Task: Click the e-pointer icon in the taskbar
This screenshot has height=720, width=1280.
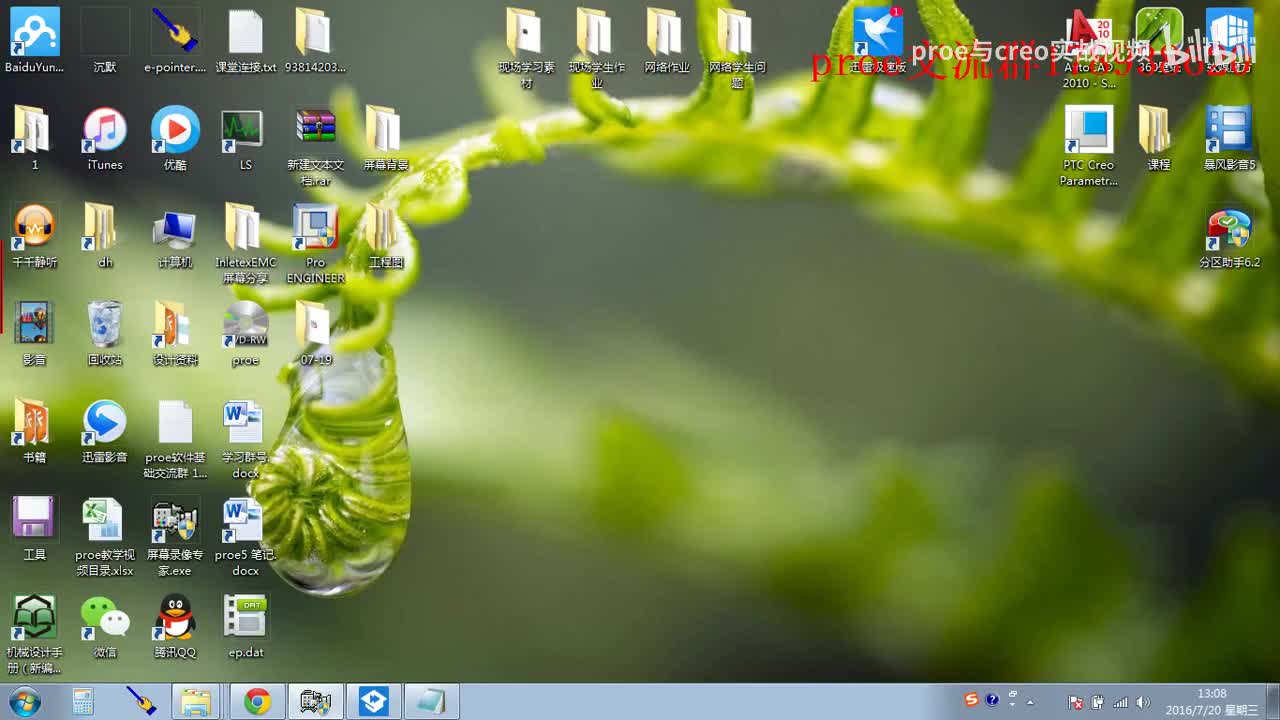Action: (141, 702)
